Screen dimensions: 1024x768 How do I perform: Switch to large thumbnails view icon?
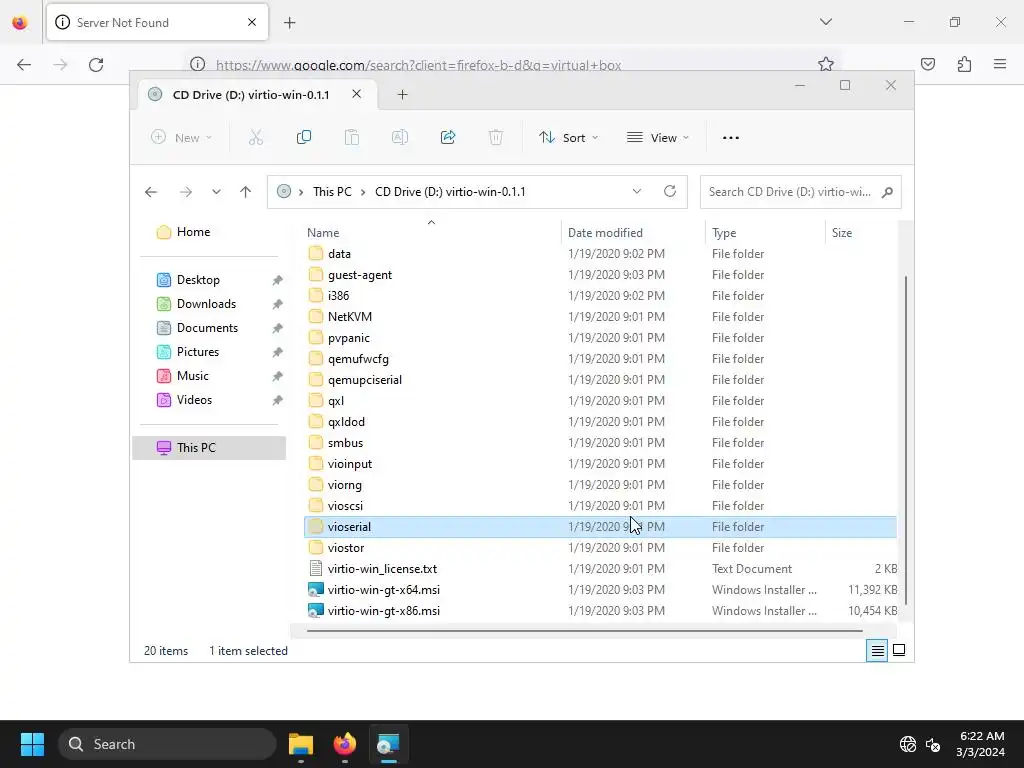(899, 650)
